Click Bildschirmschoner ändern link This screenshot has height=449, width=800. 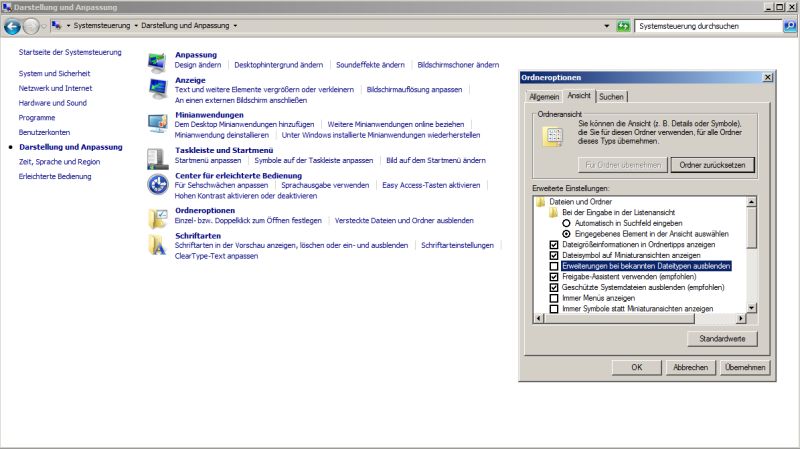click(458, 65)
